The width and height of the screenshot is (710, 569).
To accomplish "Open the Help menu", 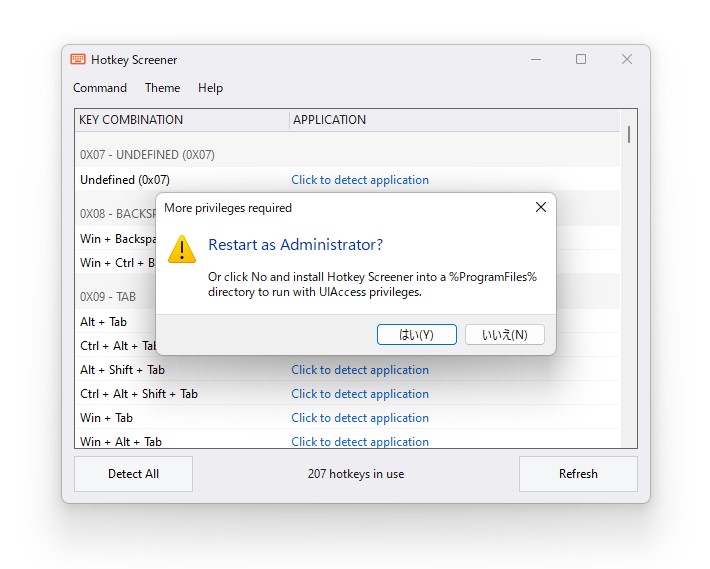I will [x=210, y=88].
